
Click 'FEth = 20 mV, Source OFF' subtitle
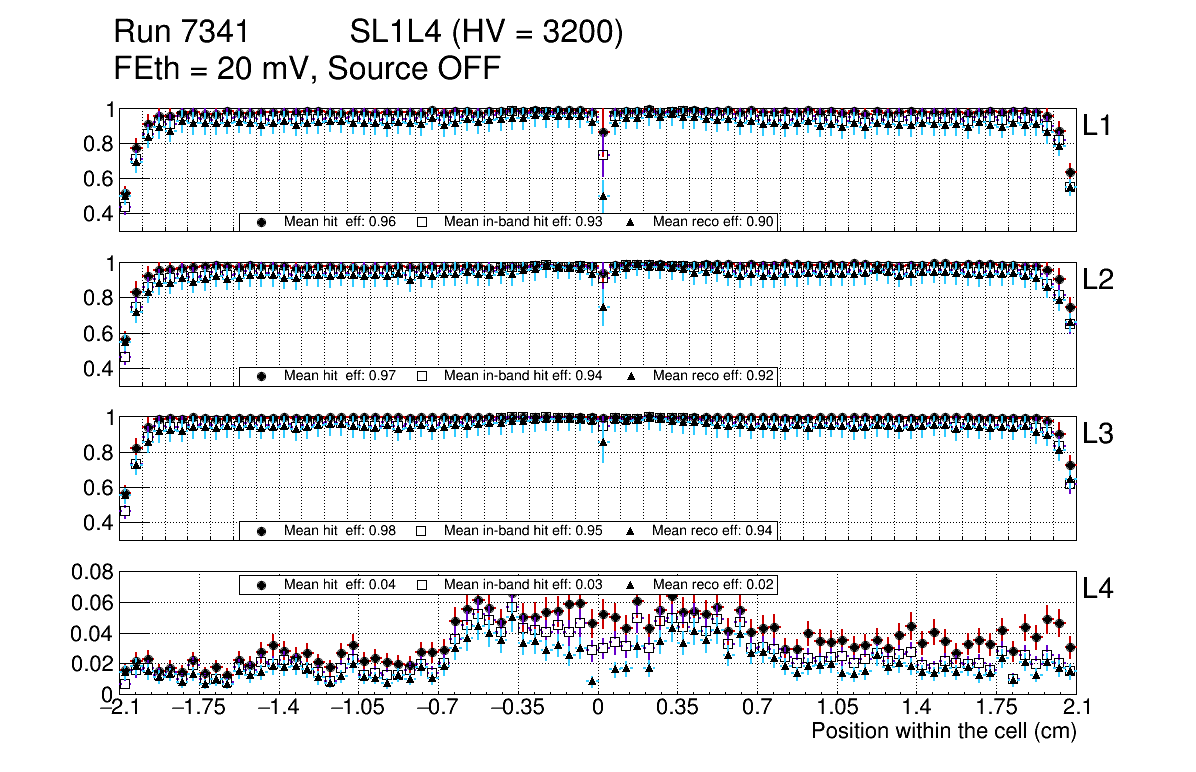(x=307, y=69)
